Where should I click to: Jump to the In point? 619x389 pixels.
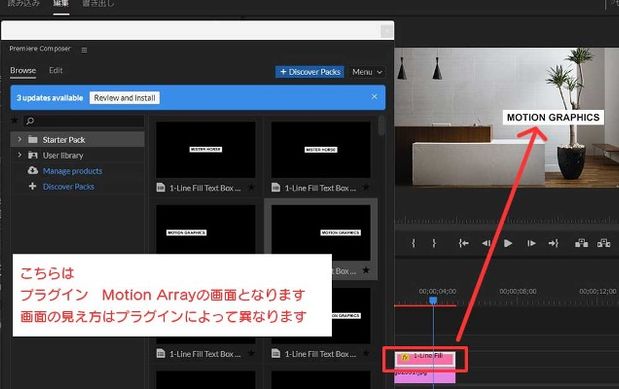click(463, 243)
